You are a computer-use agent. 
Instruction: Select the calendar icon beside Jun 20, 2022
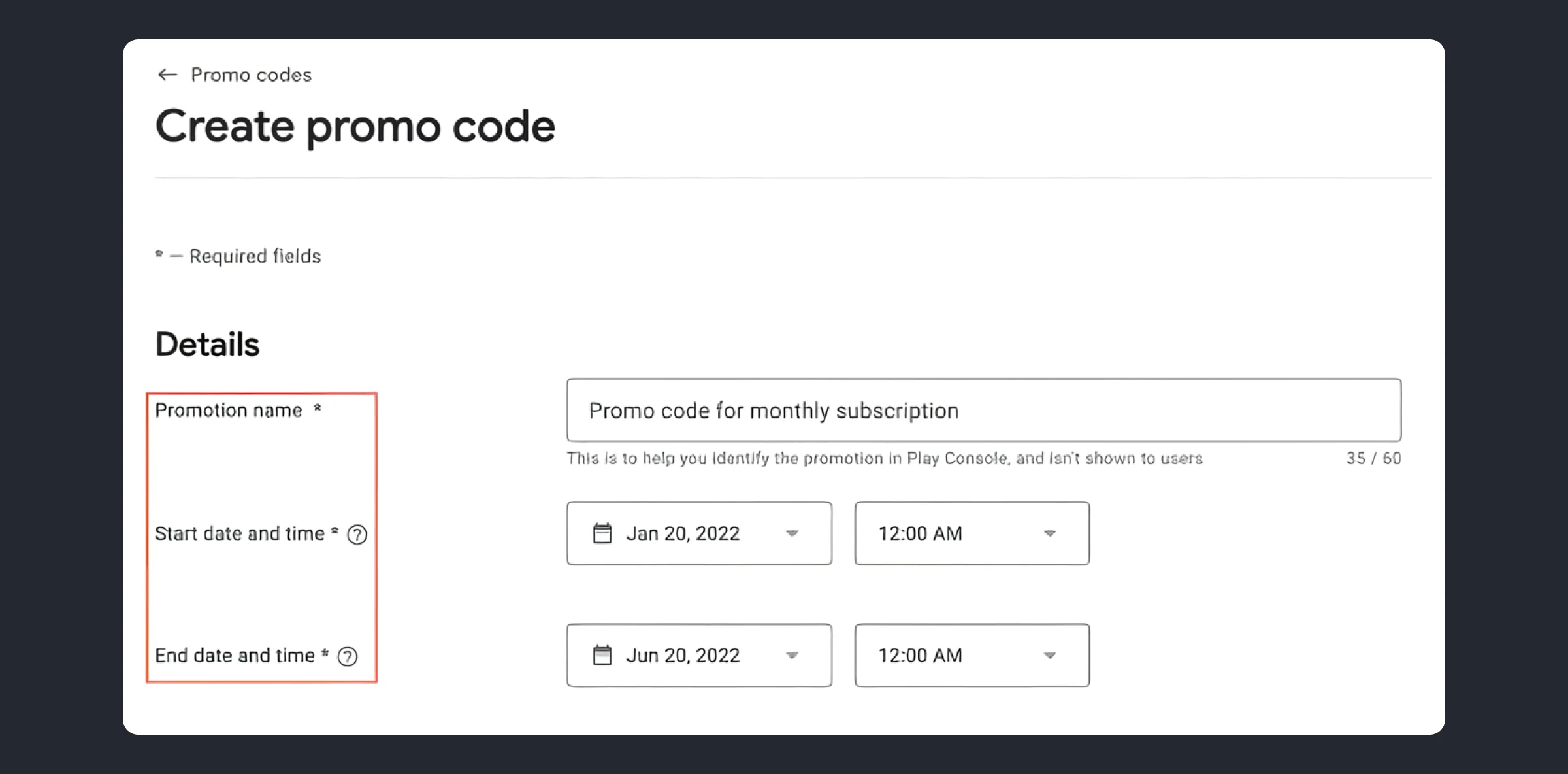click(x=602, y=655)
